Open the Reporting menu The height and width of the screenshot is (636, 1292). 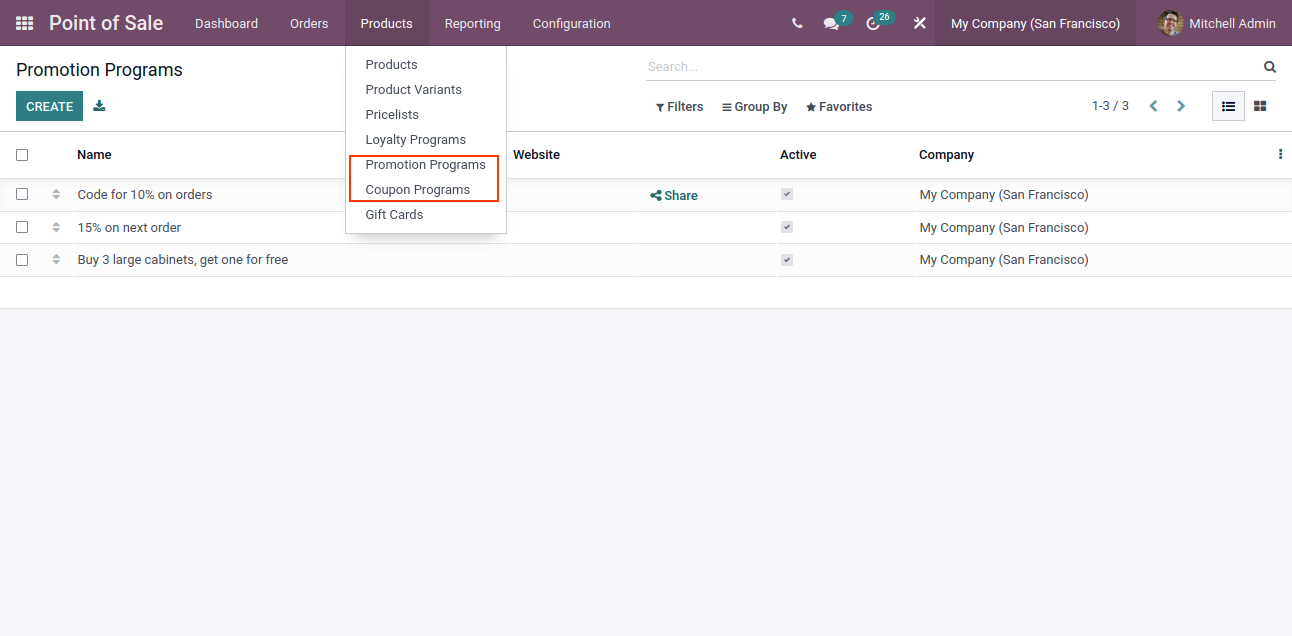point(472,23)
